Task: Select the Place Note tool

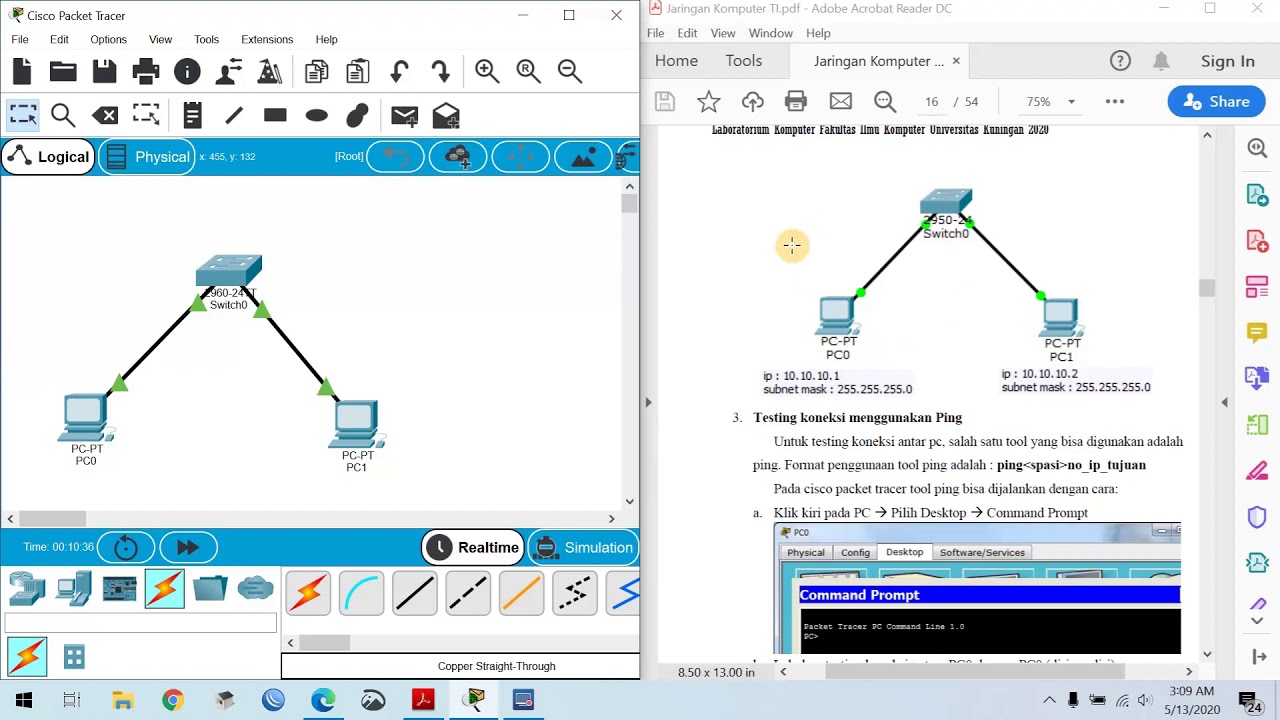Action: coord(192,116)
